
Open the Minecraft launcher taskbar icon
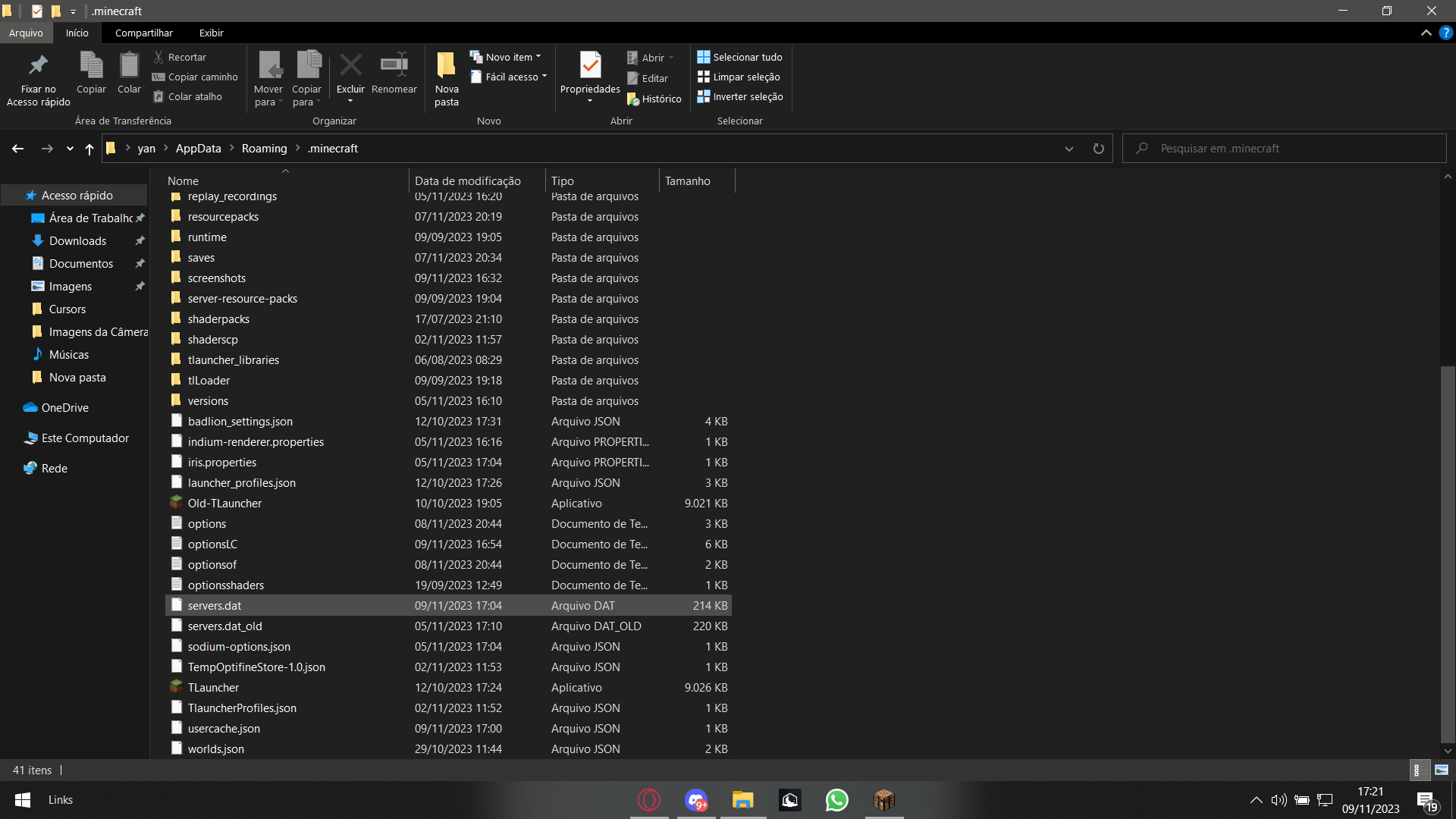tap(884, 800)
